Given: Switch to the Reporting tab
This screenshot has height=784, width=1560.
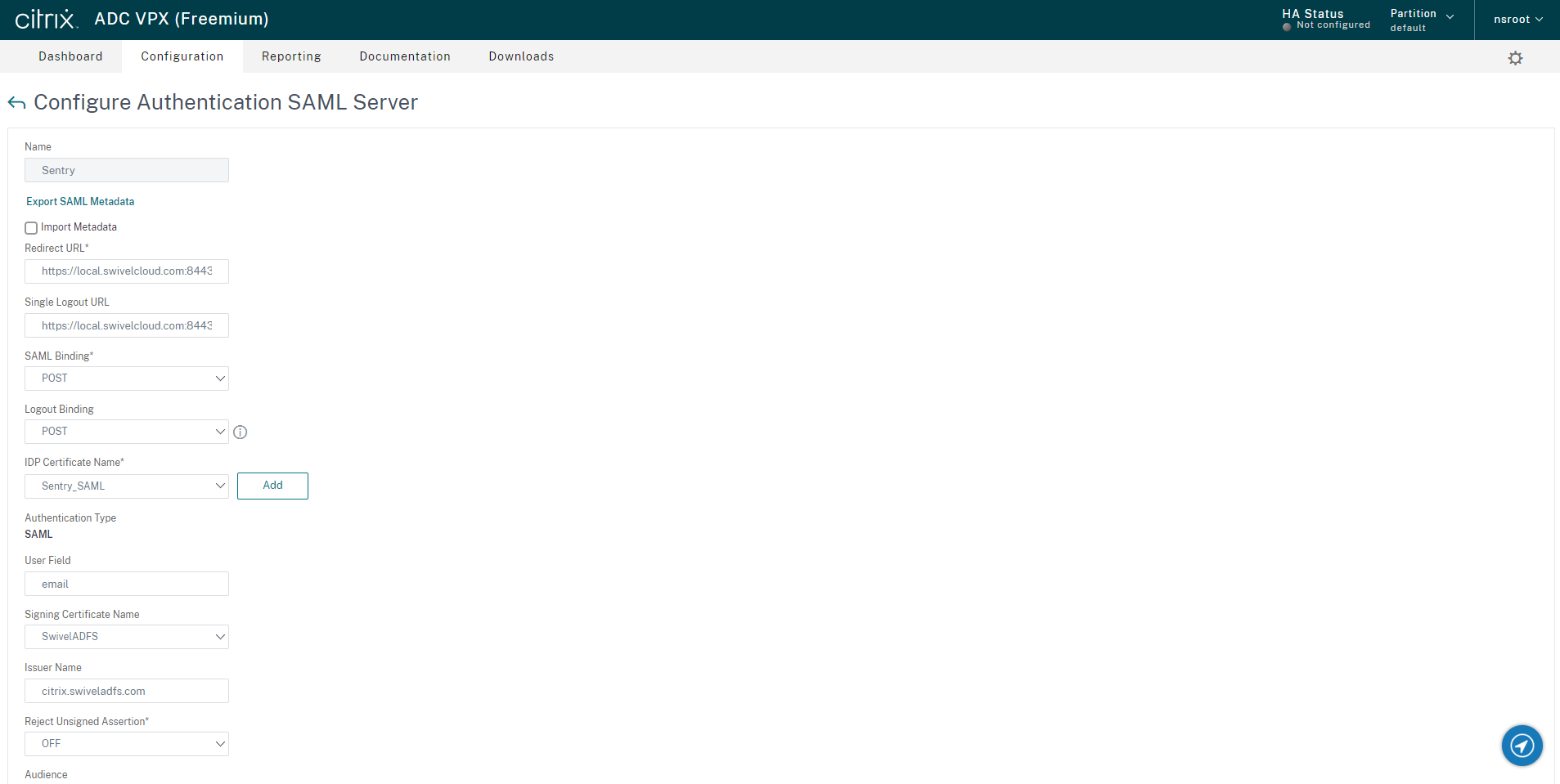Looking at the screenshot, I should pos(290,56).
